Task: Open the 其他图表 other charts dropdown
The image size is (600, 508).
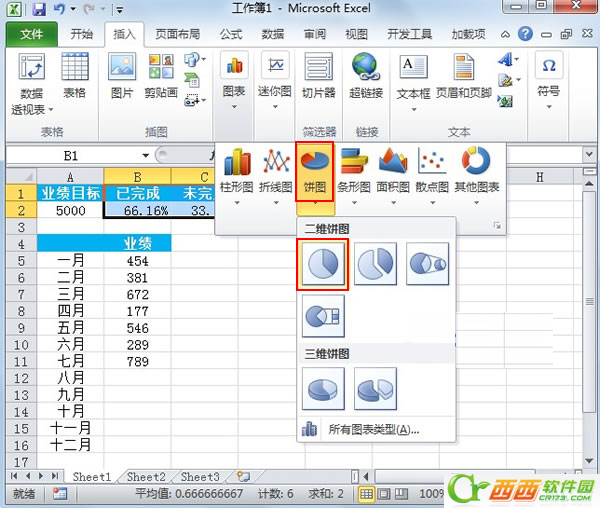Action: pyautogui.click(x=477, y=175)
